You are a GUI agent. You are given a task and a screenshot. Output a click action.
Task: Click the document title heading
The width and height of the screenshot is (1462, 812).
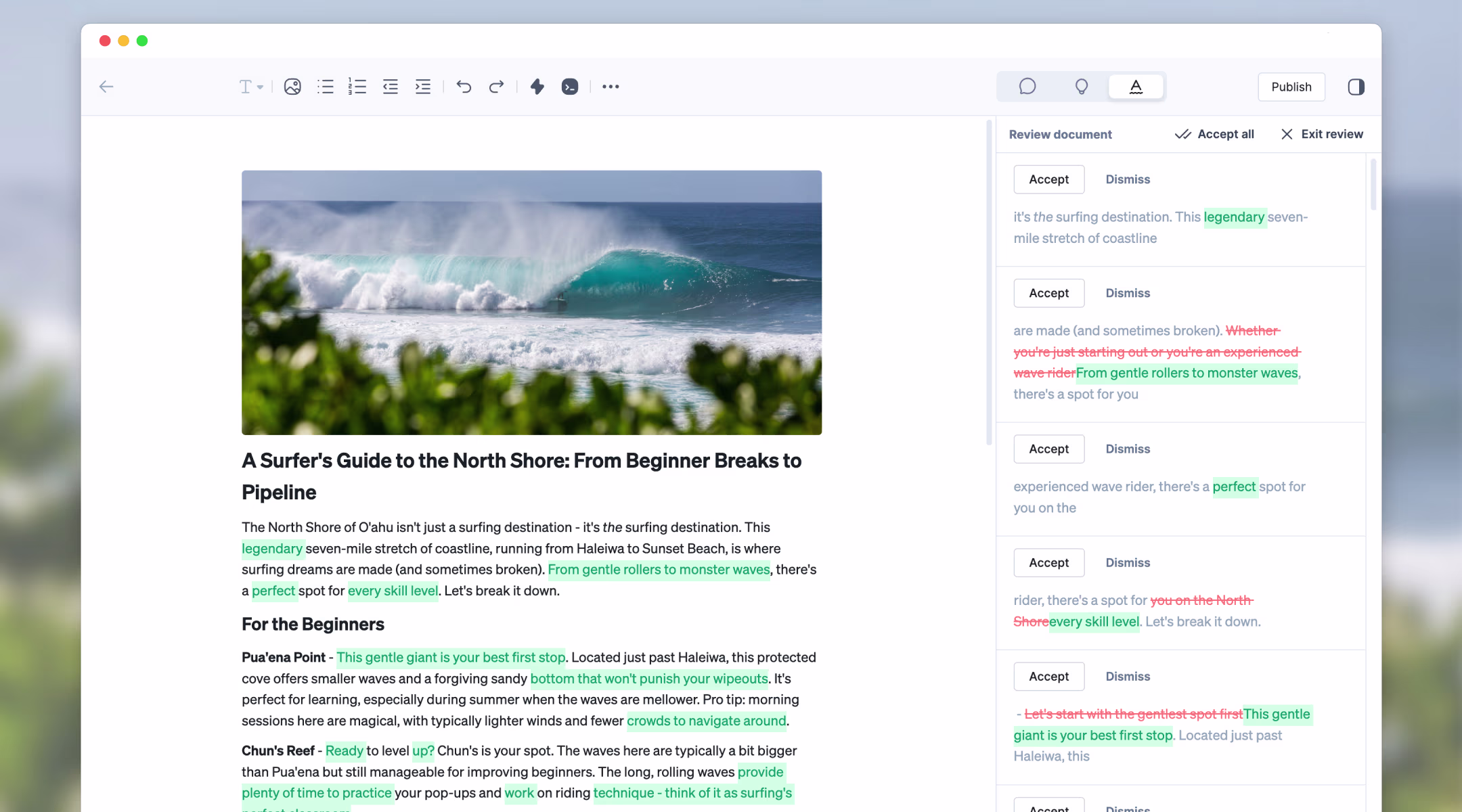coord(521,476)
